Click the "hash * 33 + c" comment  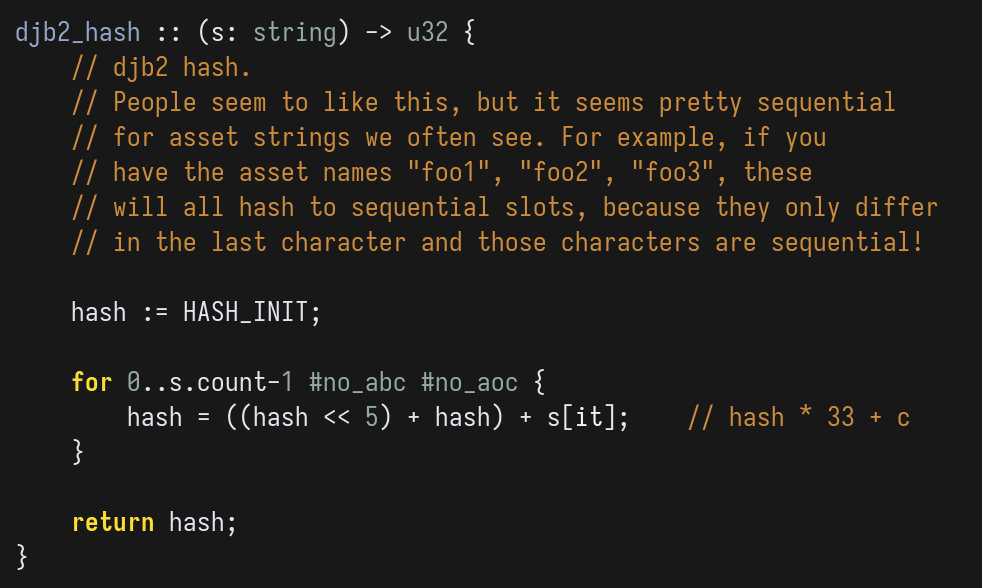(x=798, y=417)
